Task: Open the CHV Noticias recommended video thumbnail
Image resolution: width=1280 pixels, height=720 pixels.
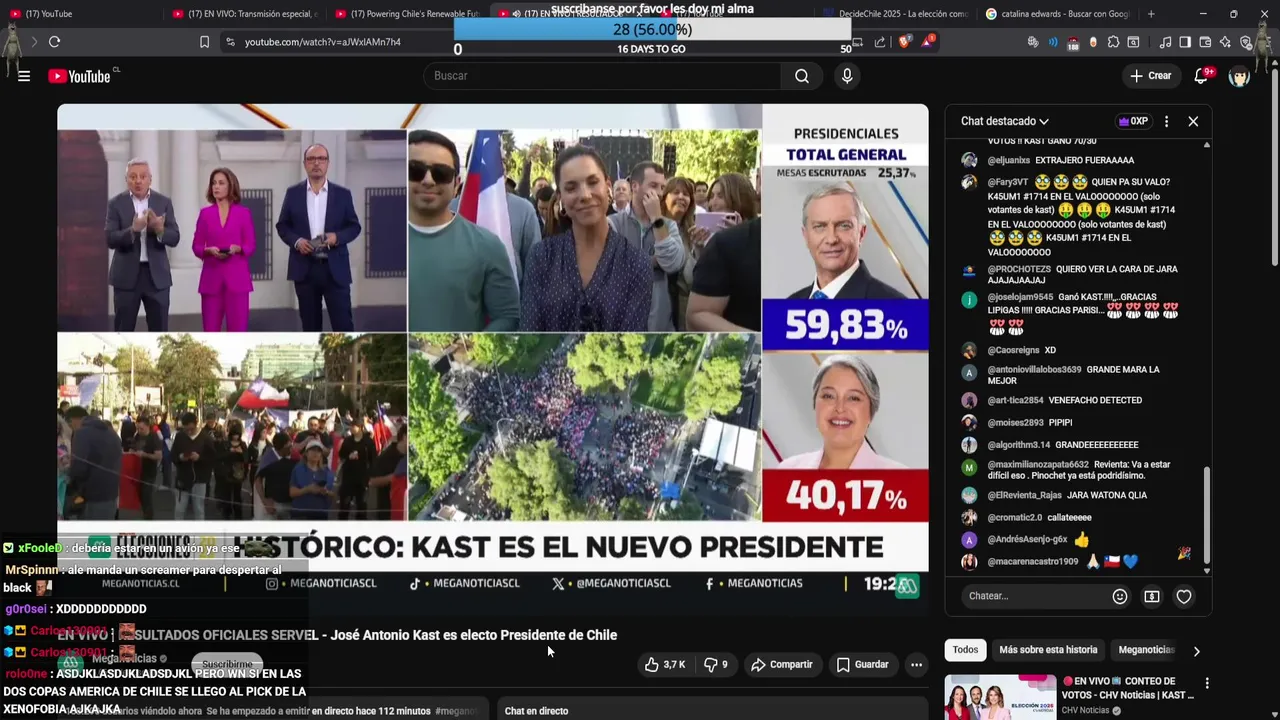Action: (x=1000, y=698)
